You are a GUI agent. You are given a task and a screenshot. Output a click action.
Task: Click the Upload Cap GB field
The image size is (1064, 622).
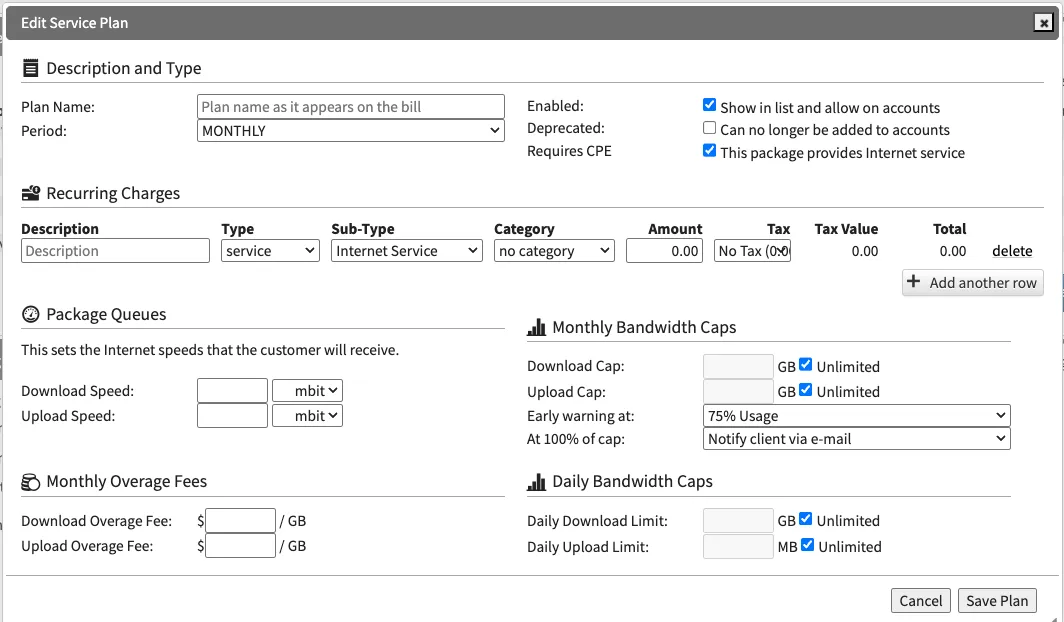(738, 391)
